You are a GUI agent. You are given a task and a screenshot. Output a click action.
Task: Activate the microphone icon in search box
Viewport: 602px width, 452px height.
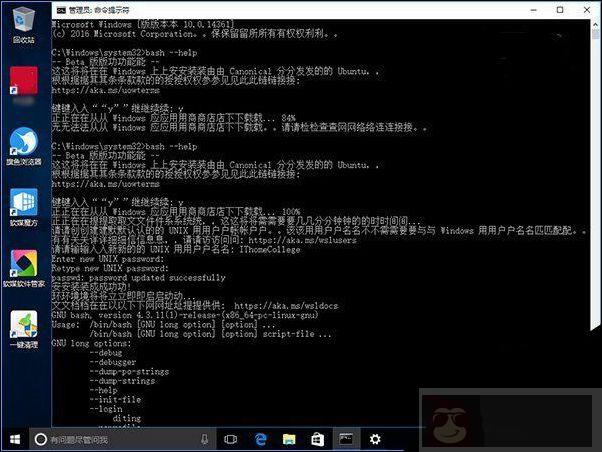(x=205, y=439)
